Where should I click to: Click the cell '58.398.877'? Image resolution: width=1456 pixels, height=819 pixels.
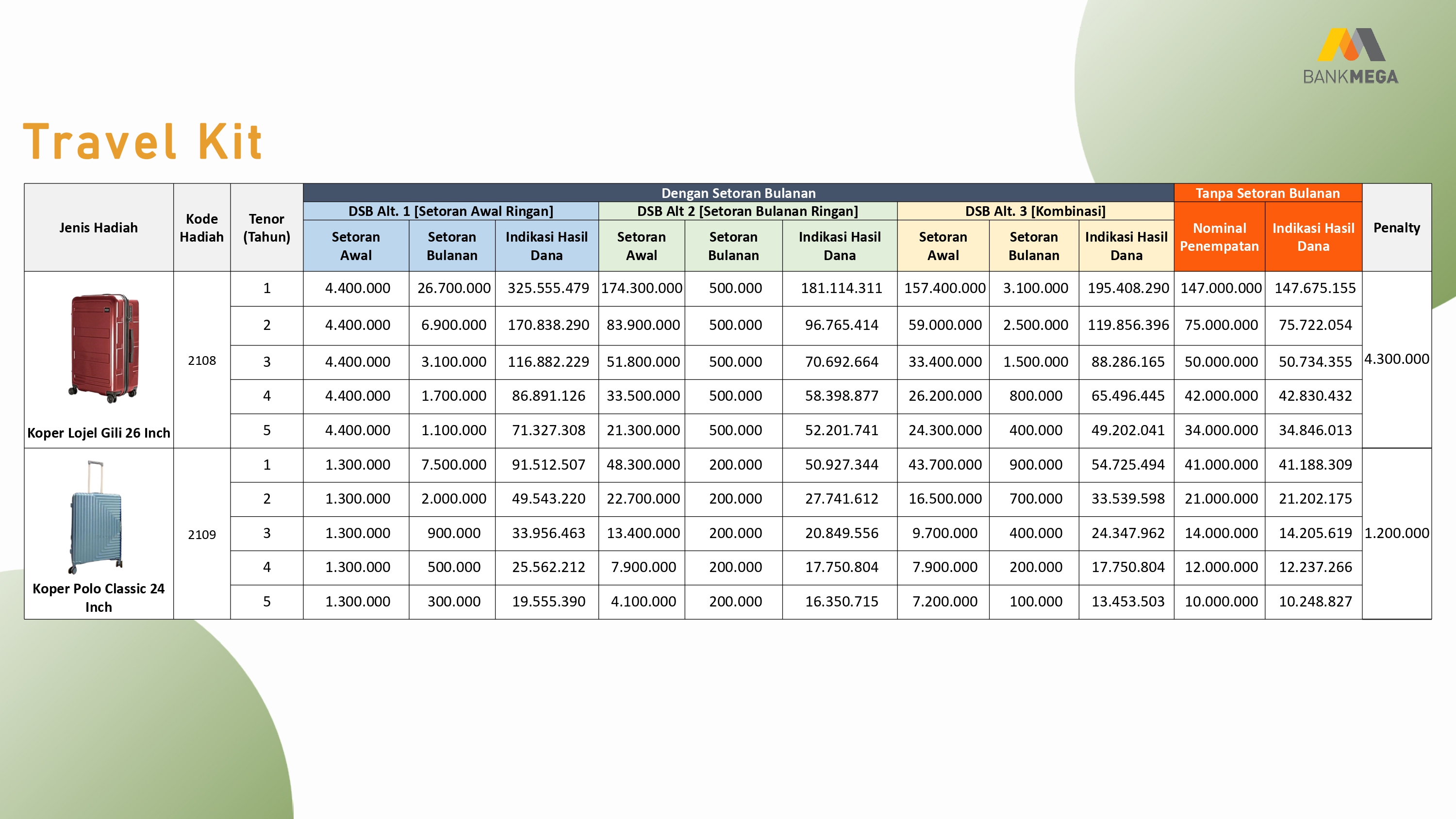[x=841, y=395]
